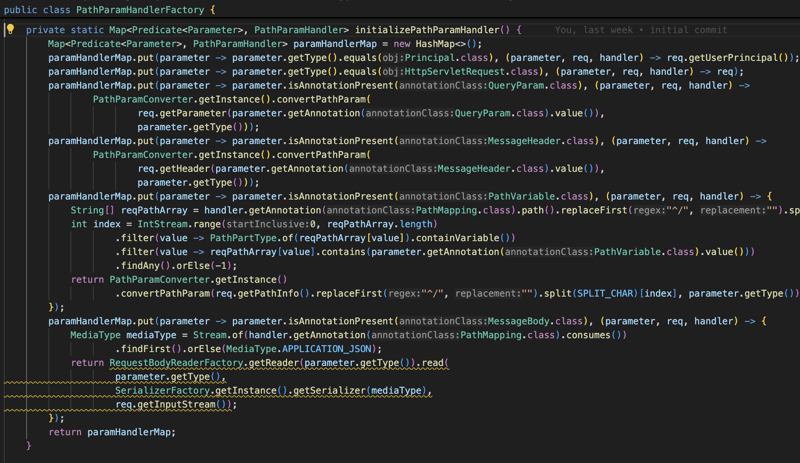Click 'req.getHeader' in the code

[x=173, y=168]
